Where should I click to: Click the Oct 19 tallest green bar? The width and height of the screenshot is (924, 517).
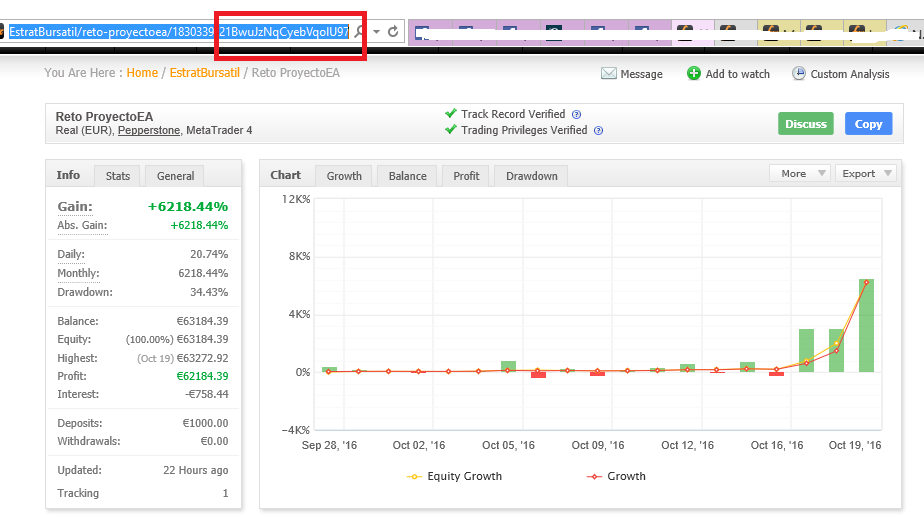pyautogui.click(x=866, y=325)
